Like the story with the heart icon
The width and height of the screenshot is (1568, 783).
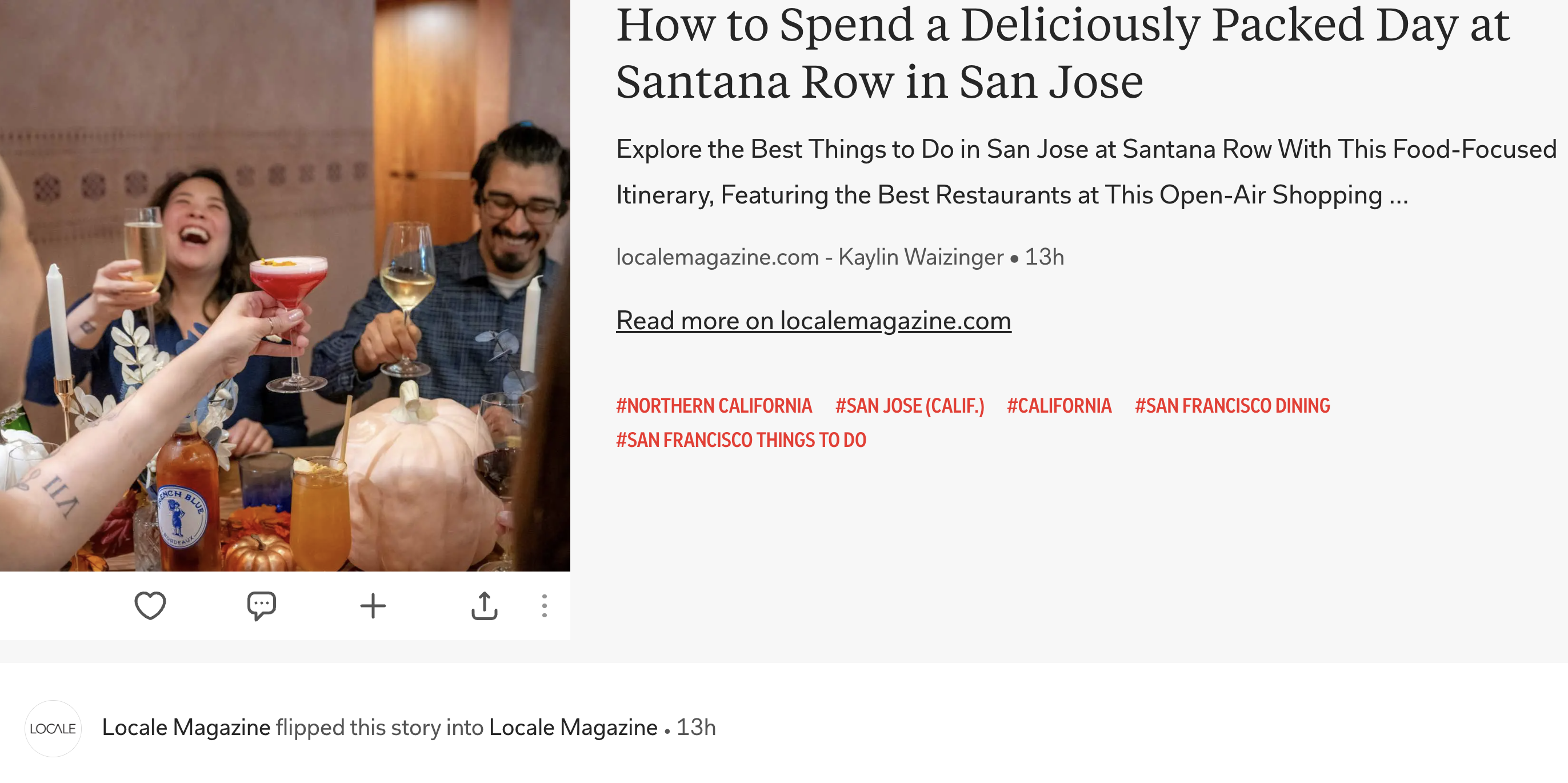150,605
